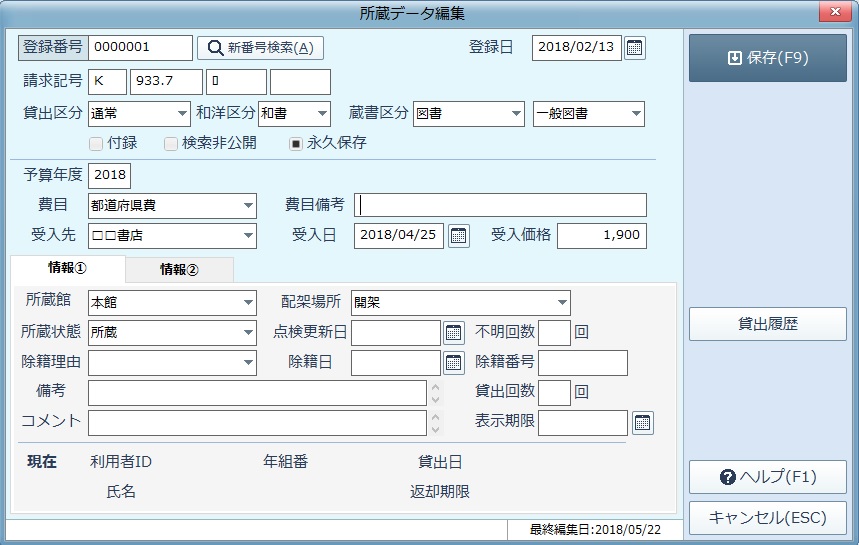Open the 点検更新日 calendar picker
The width and height of the screenshot is (859, 545).
coord(453,332)
